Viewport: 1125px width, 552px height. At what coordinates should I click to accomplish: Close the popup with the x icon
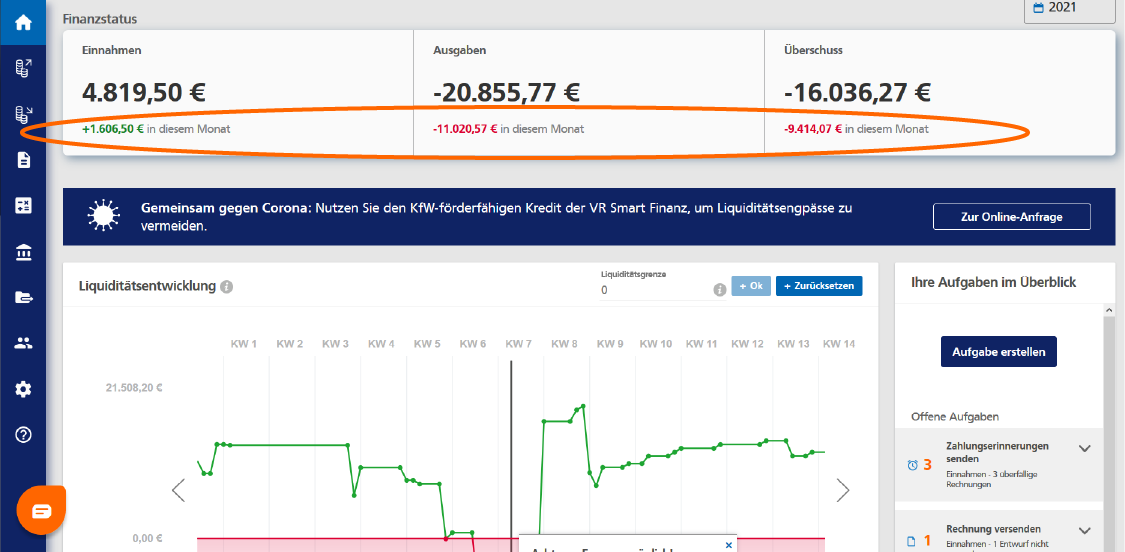pyautogui.click(x=728, y=545)
